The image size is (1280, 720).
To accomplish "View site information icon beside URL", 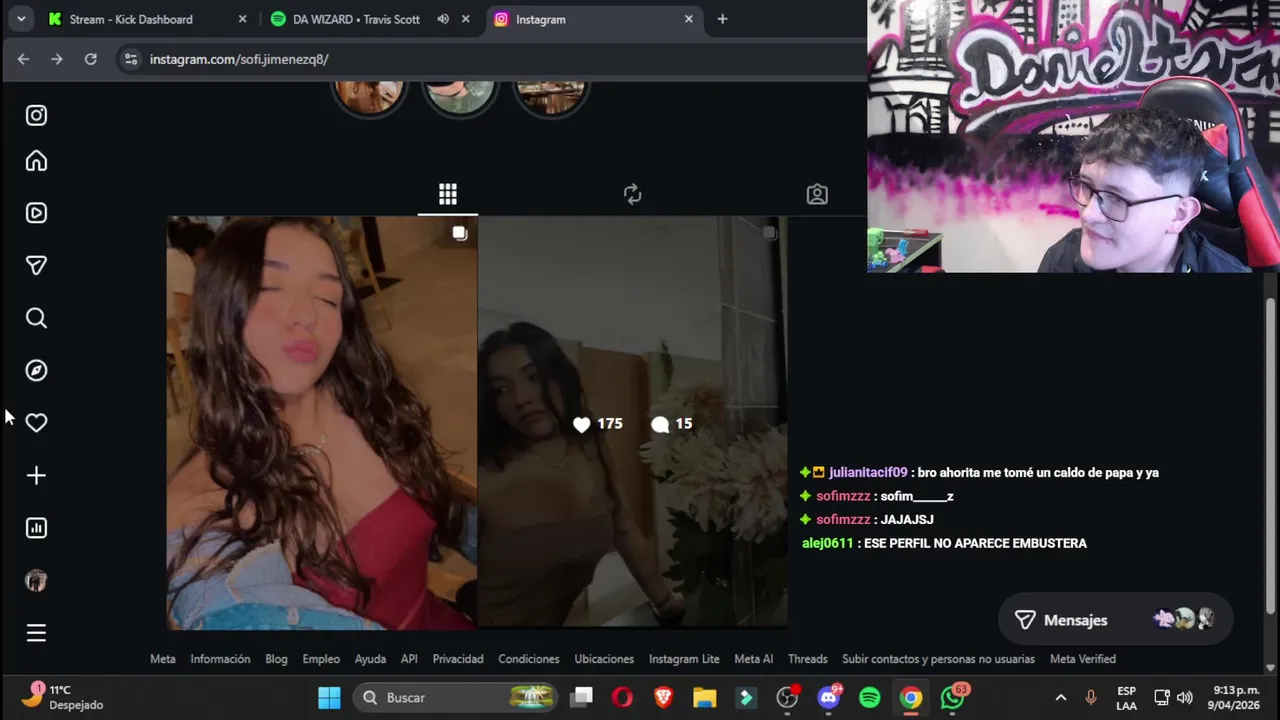I will [130, 59].
